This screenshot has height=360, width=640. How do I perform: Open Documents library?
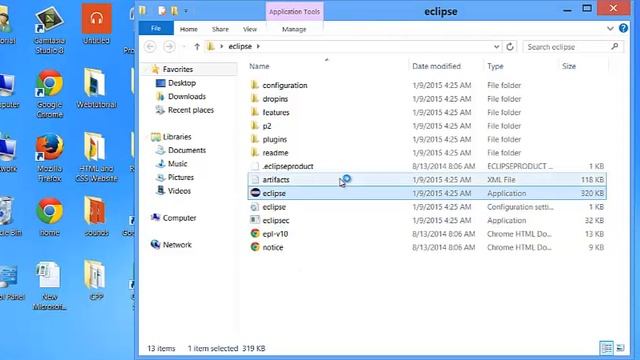pyautogui.click(x=187, y=150)
